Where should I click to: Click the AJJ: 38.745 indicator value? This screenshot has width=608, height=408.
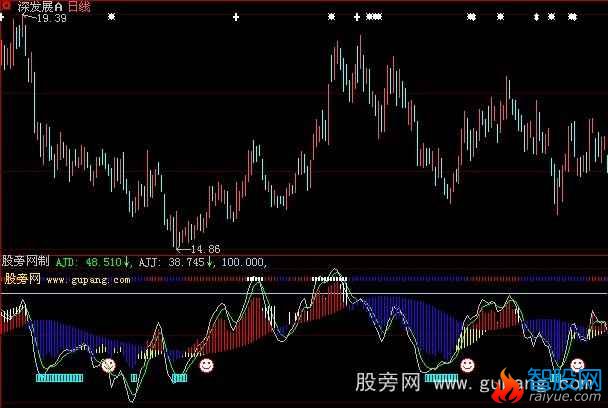point(176,262)
